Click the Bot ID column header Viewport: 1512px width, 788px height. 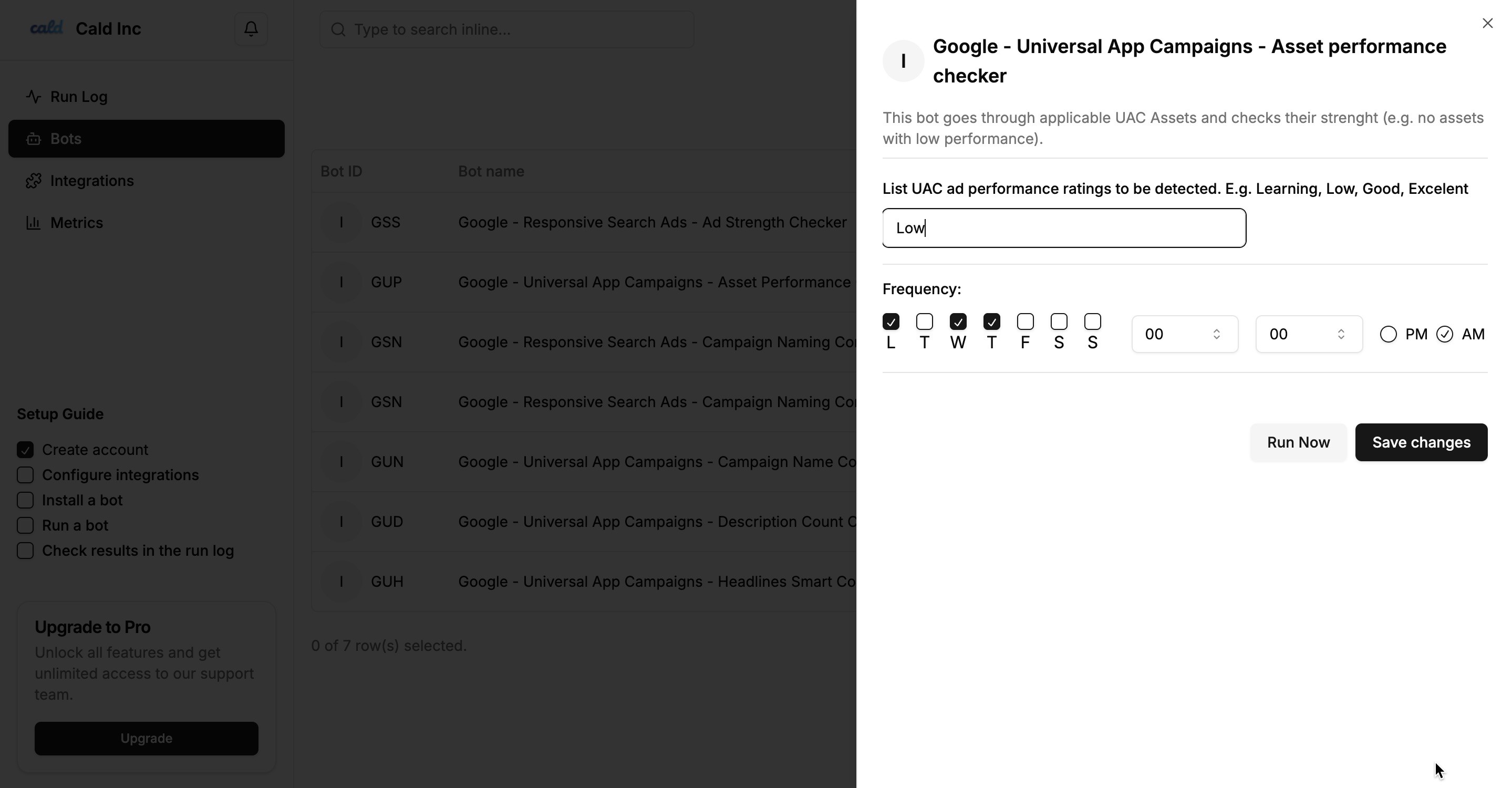341,171
